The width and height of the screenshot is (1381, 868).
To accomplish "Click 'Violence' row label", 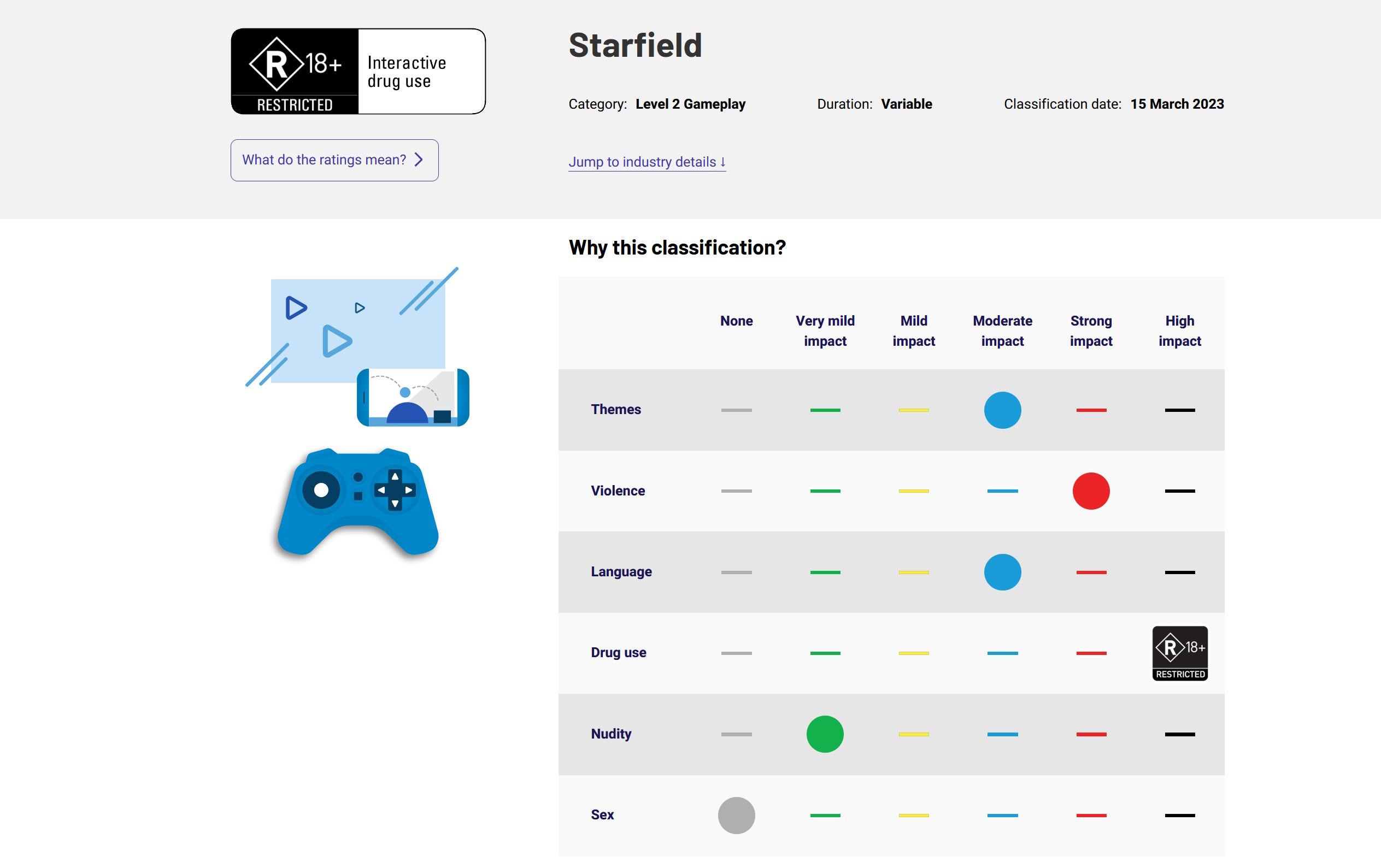I will coord(618,491).
